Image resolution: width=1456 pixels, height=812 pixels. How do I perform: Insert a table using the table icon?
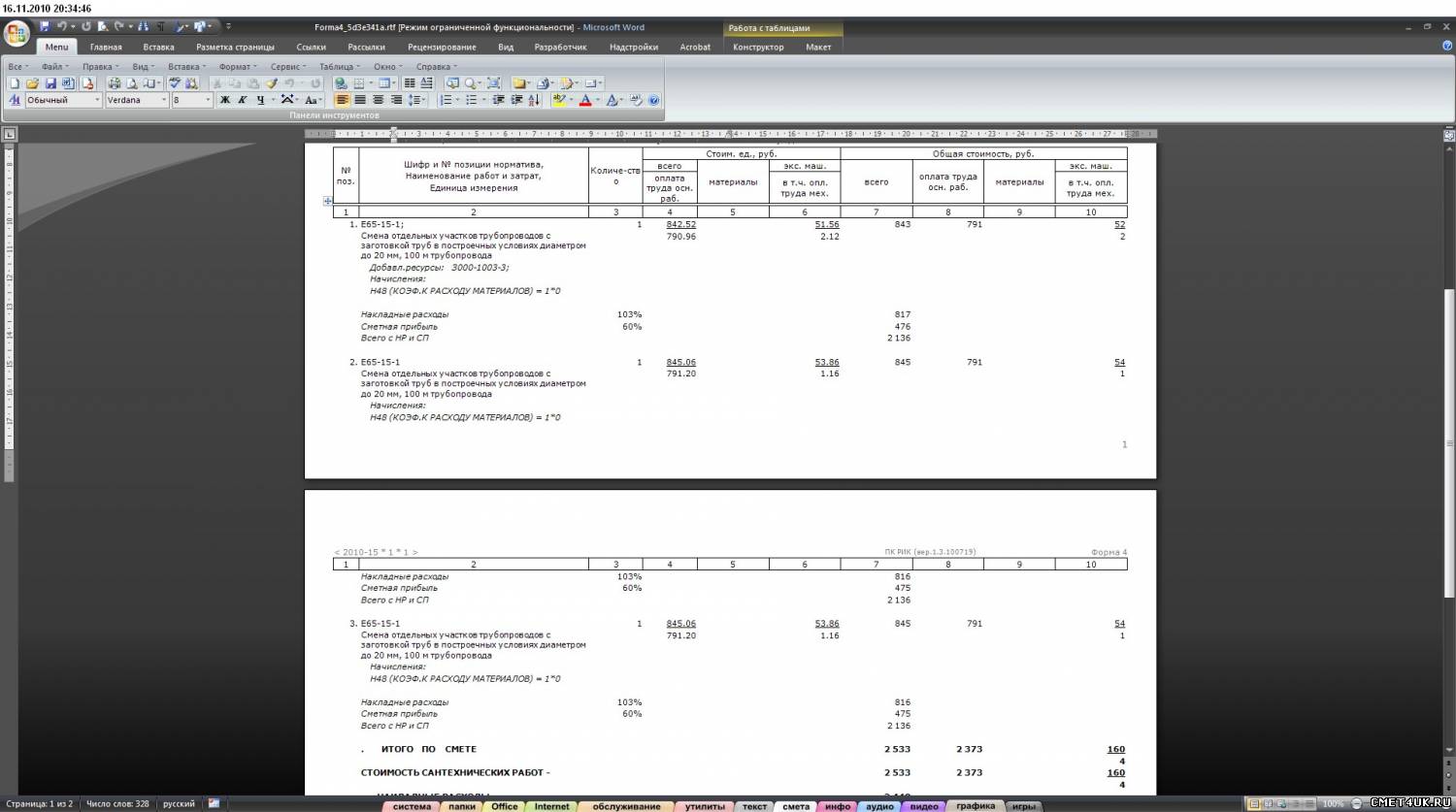tap(385, 83)
